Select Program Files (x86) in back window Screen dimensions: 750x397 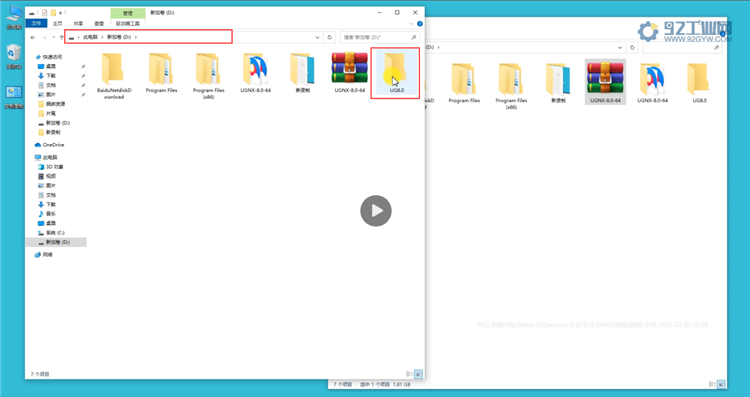511,86
